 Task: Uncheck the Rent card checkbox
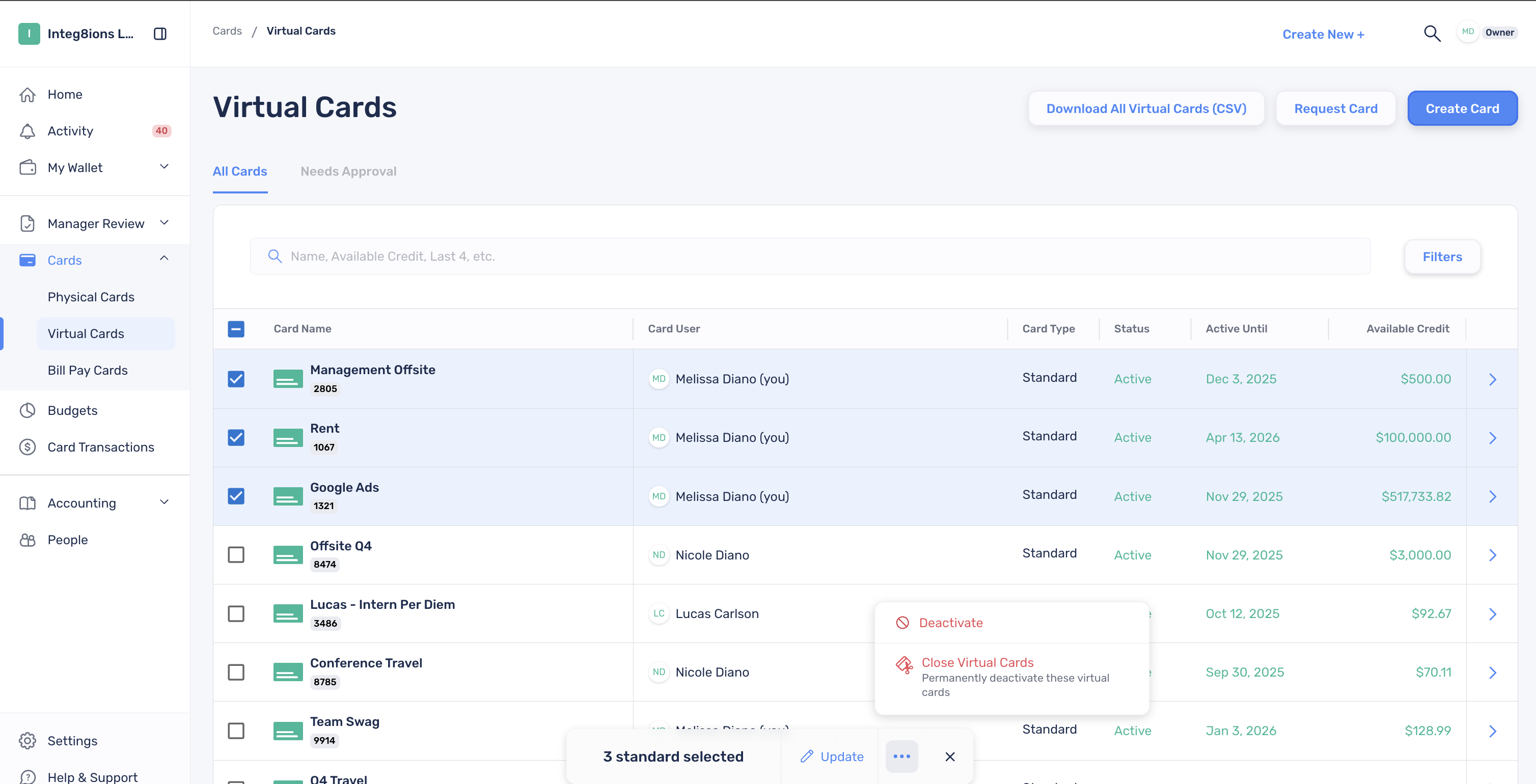236,438
